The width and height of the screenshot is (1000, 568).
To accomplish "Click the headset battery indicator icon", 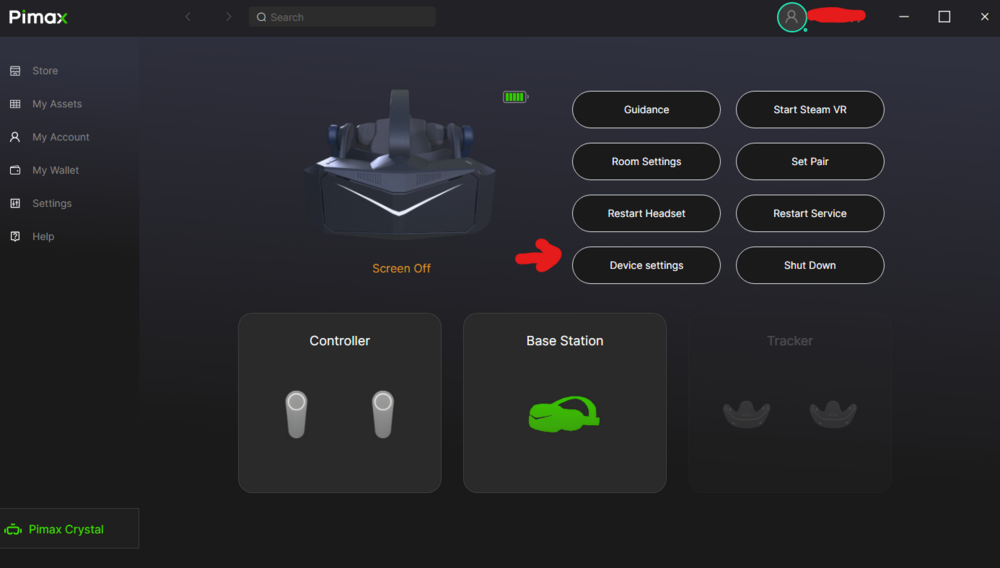I will coord(515,97).
